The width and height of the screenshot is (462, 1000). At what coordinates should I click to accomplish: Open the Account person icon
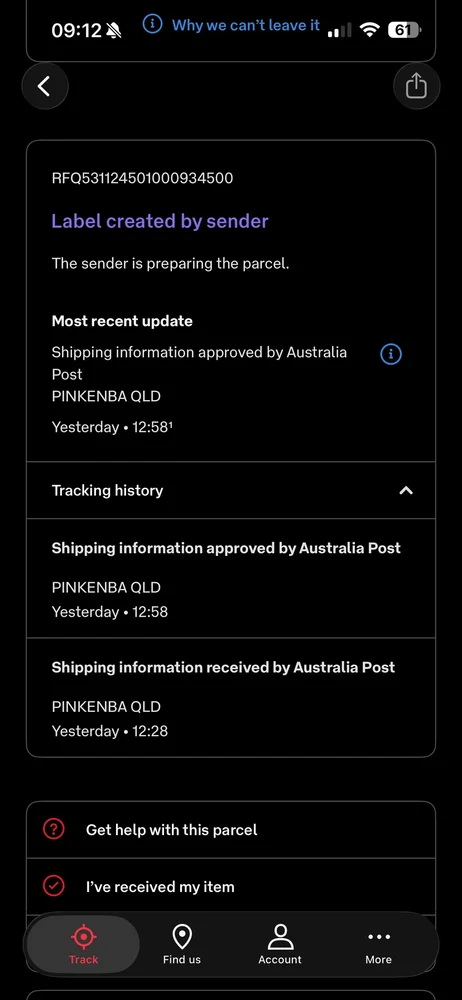pyautogui.click(x=279, y=938)
